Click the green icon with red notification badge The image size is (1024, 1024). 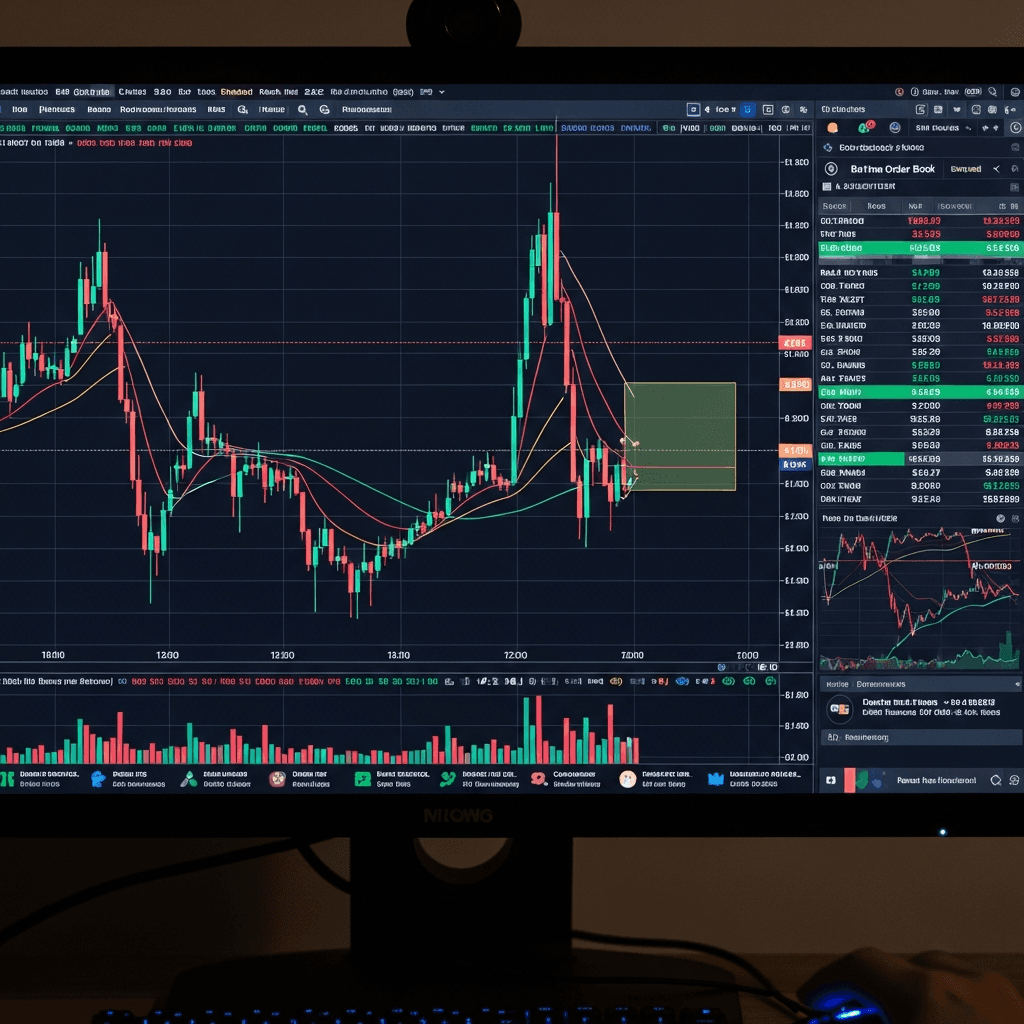click(867, 127)
